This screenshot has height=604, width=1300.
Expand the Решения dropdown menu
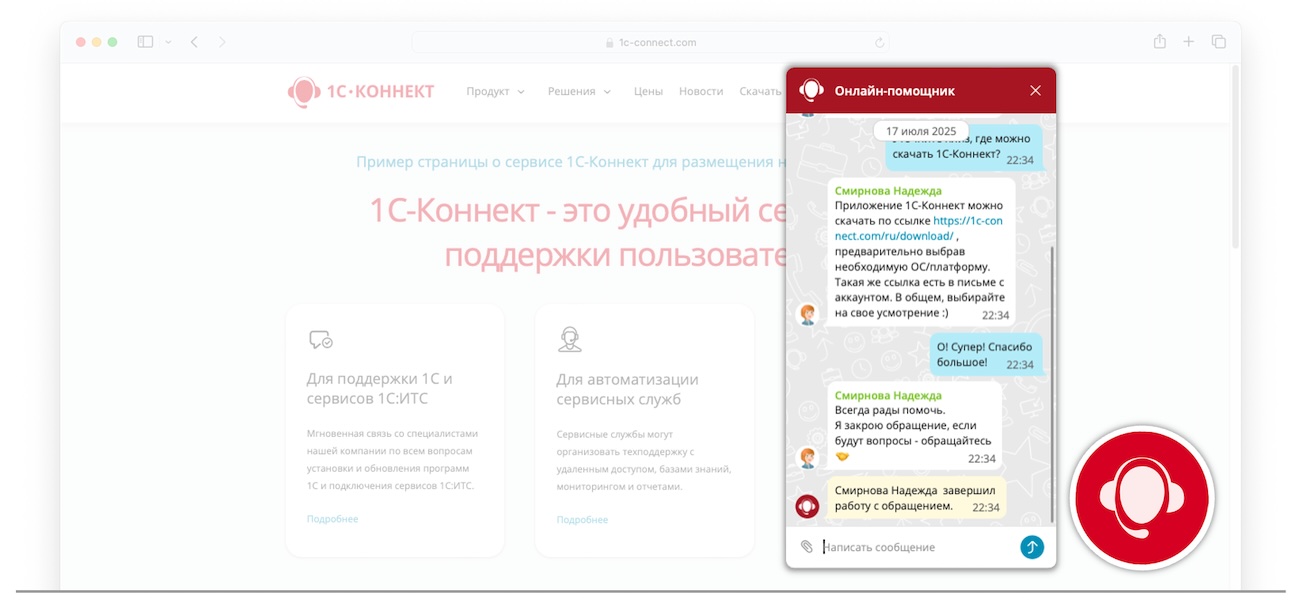(x=578, y=91)
